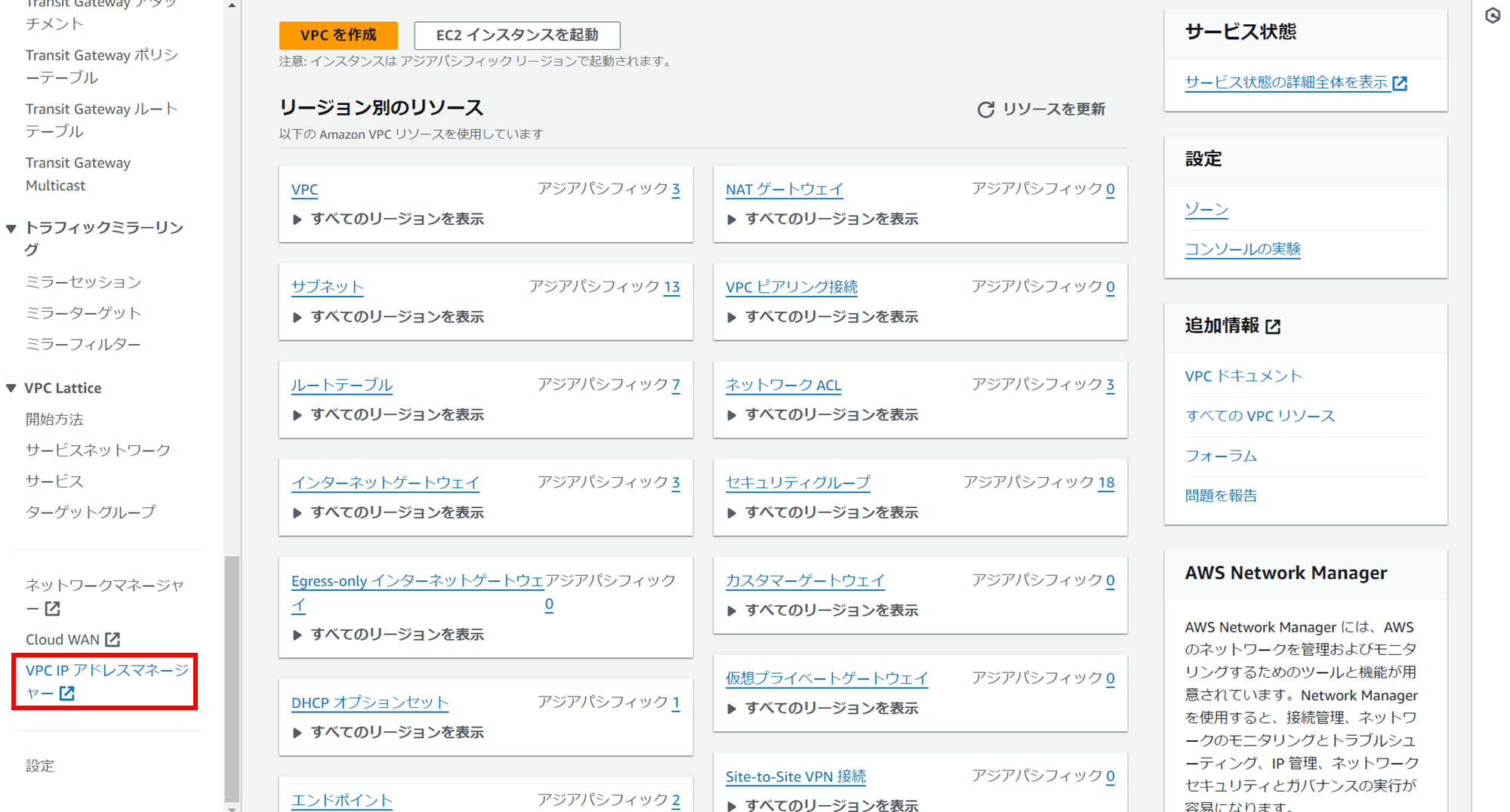Expand すべてのリージョンを表示 under カスタマーゲートウェイ
Screen dimensions: 1510x812
point(822,611)
